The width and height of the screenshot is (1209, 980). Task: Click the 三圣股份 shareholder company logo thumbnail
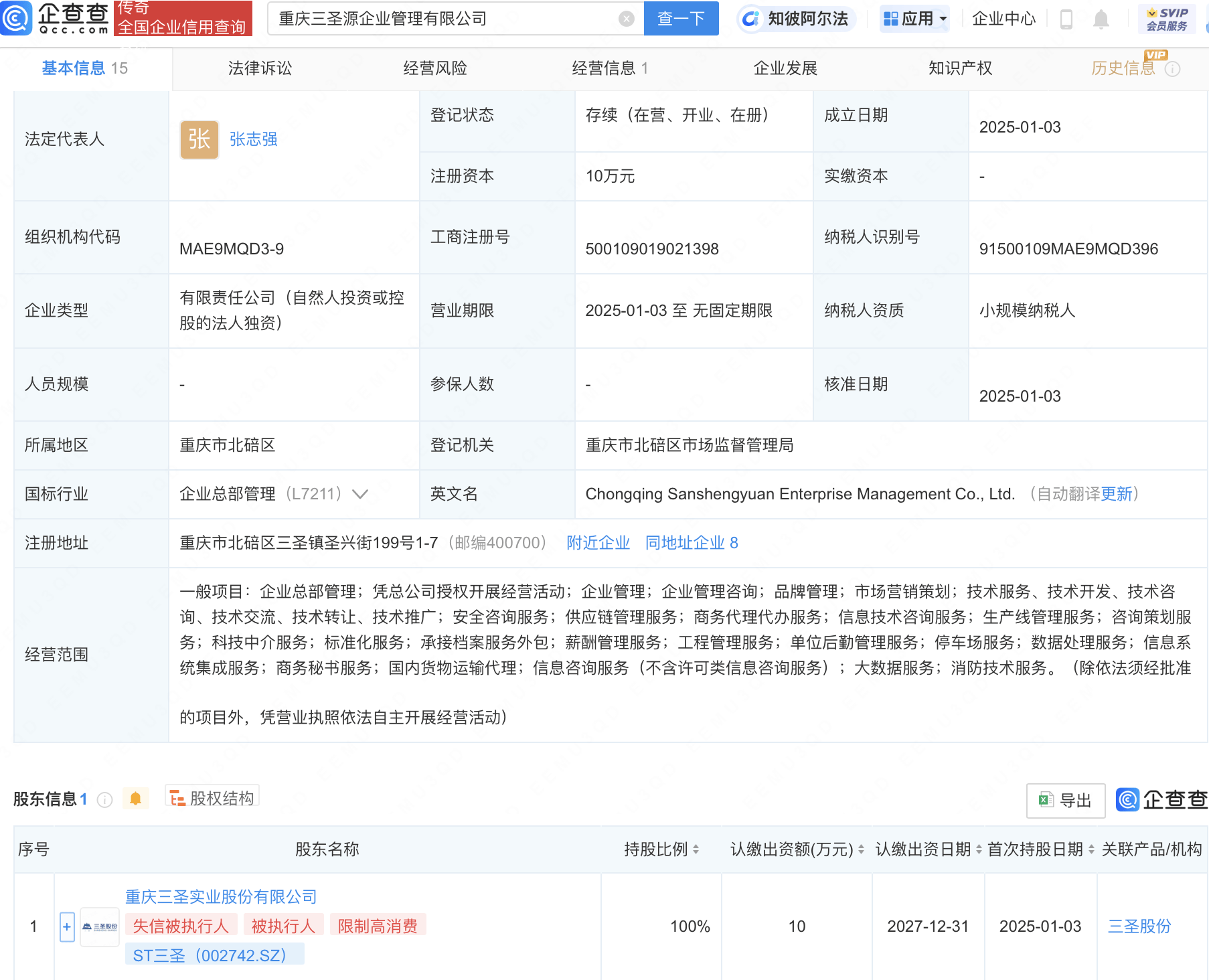pyautogui.click(x=100, y=926)
